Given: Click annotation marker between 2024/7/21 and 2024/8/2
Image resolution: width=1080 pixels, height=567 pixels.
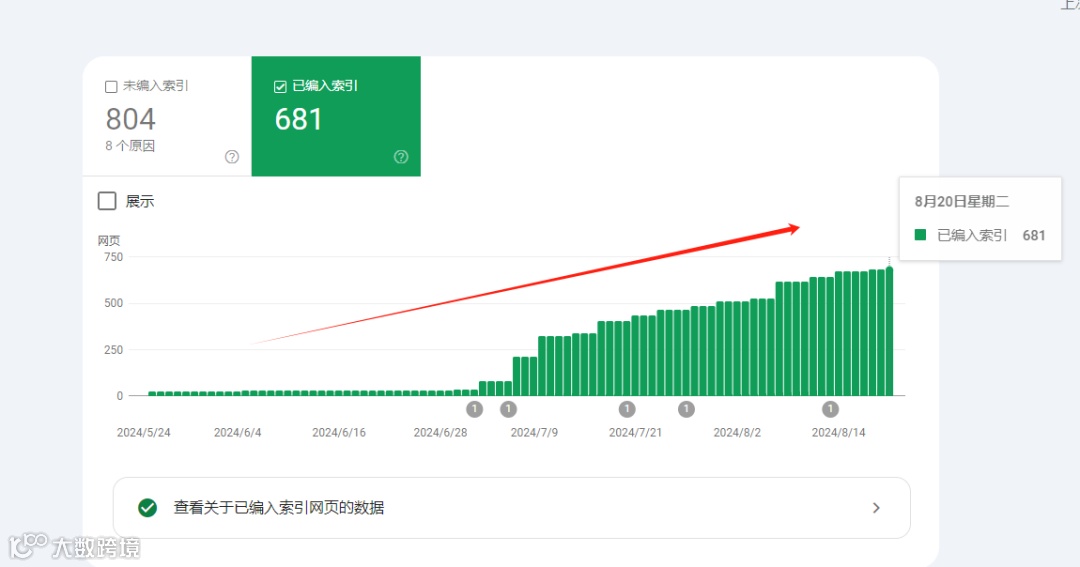Looking at the screenshot, I should [x=686, y=409].
